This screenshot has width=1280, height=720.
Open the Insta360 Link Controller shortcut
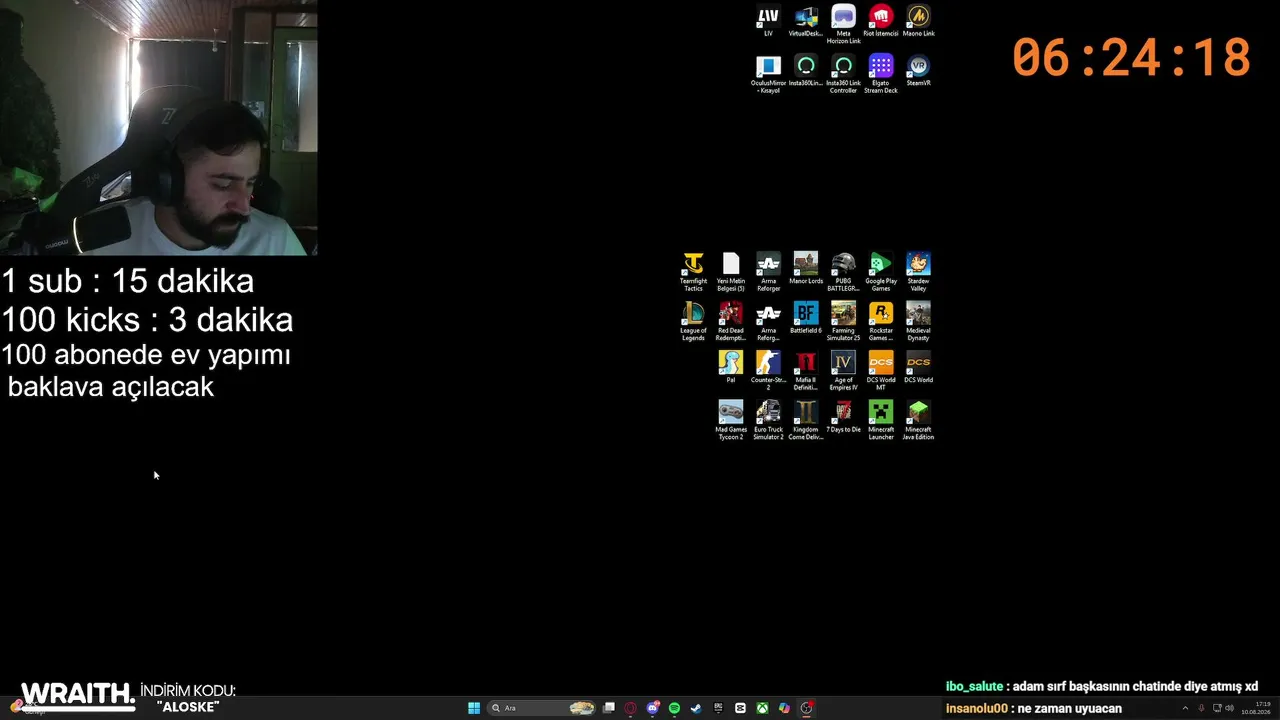coord(843,75)
